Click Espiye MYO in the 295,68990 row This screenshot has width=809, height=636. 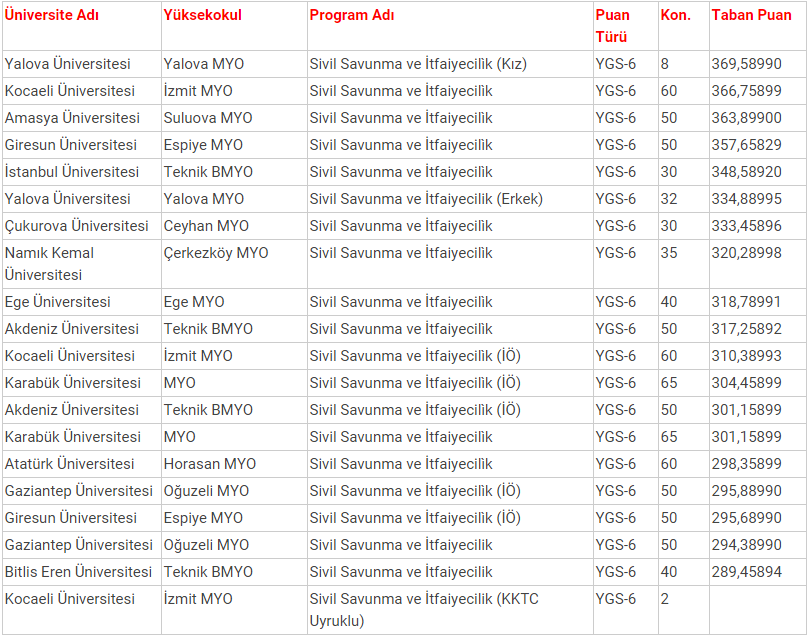point(203,518)
